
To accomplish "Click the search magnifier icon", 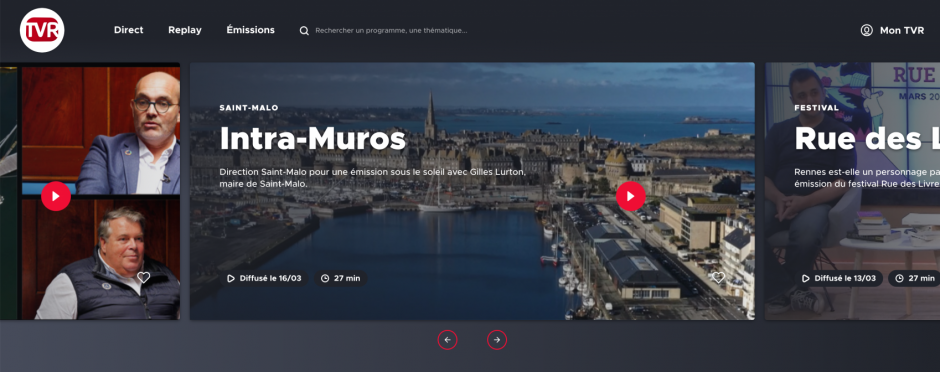I will [x=304, y=31].
